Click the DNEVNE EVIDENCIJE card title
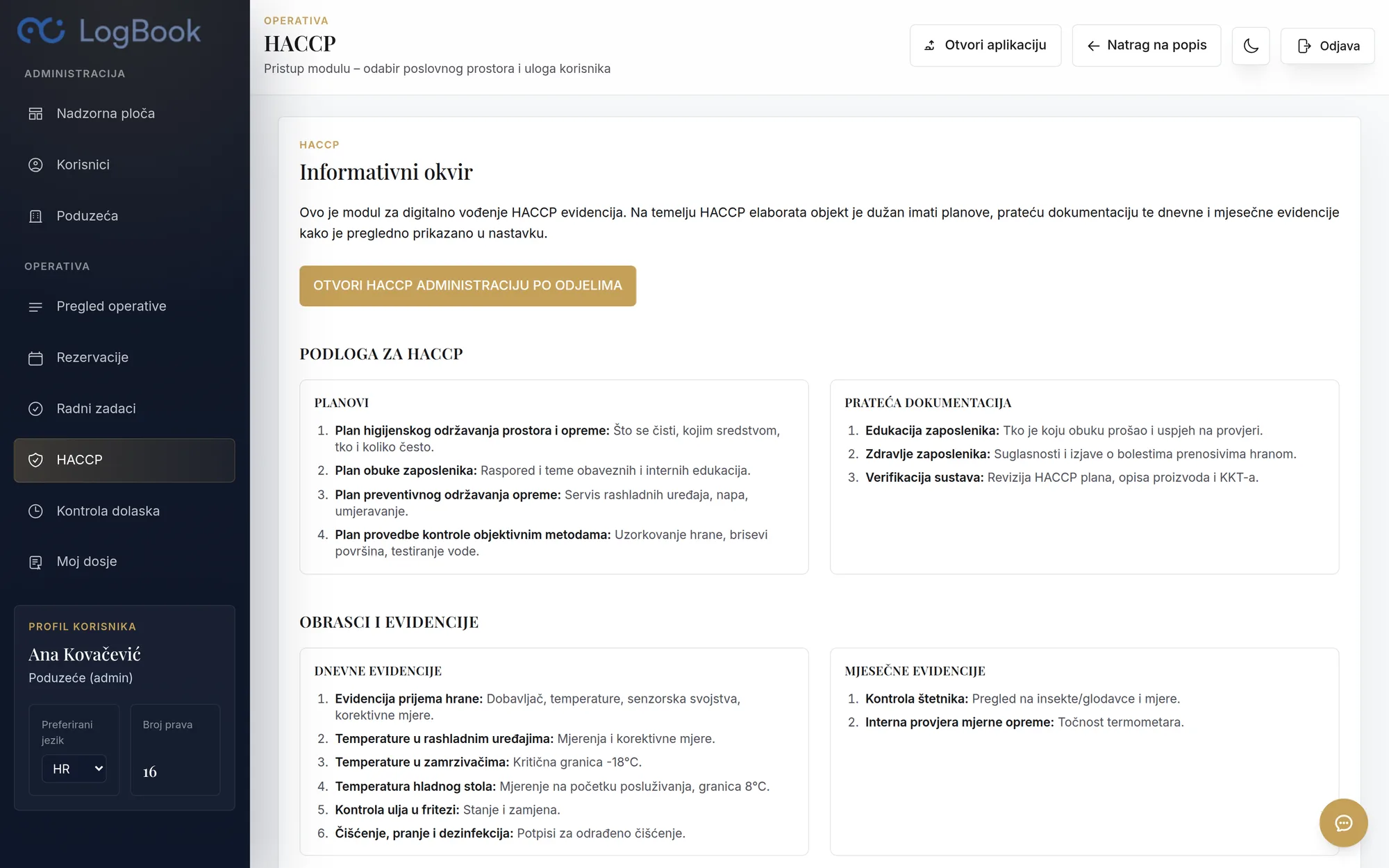The width and height of the screenshot is (1389, 868). [378, 671]
